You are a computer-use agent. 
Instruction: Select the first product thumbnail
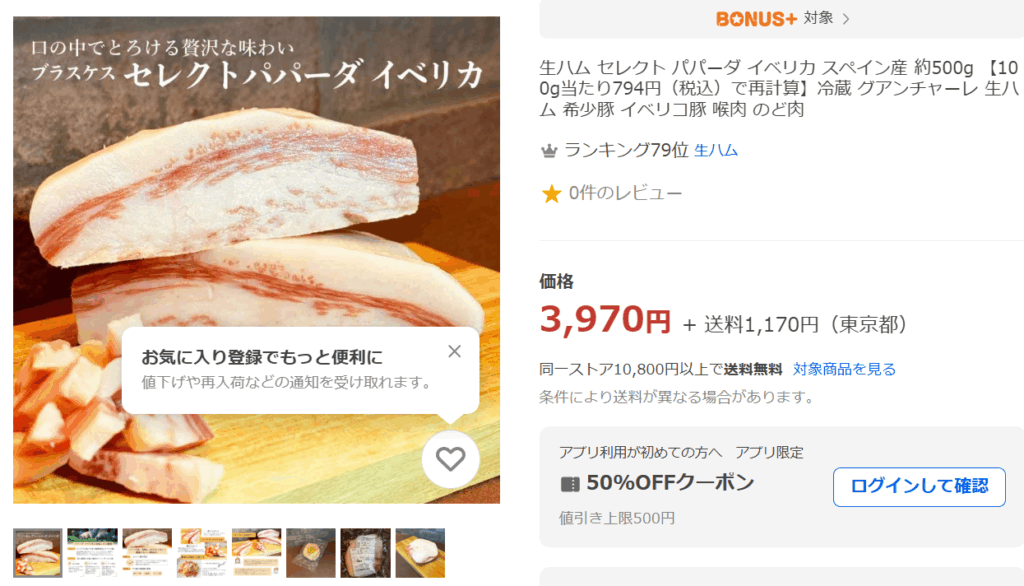click(38, 553)
